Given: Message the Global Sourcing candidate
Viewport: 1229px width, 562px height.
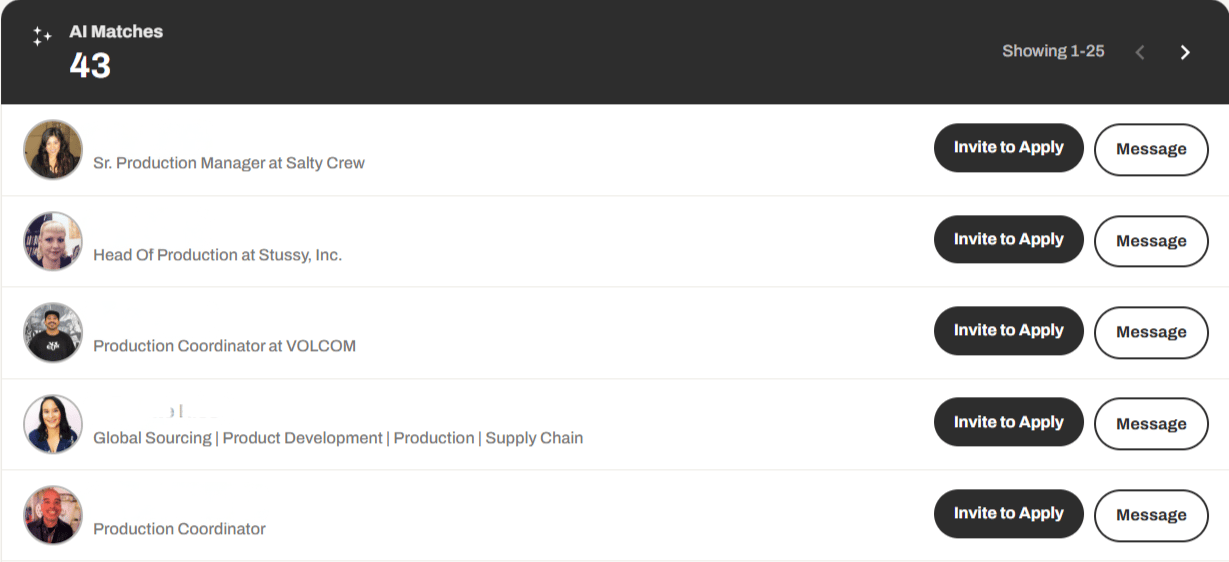Looking at the screenshot, I should point(1151,424).
